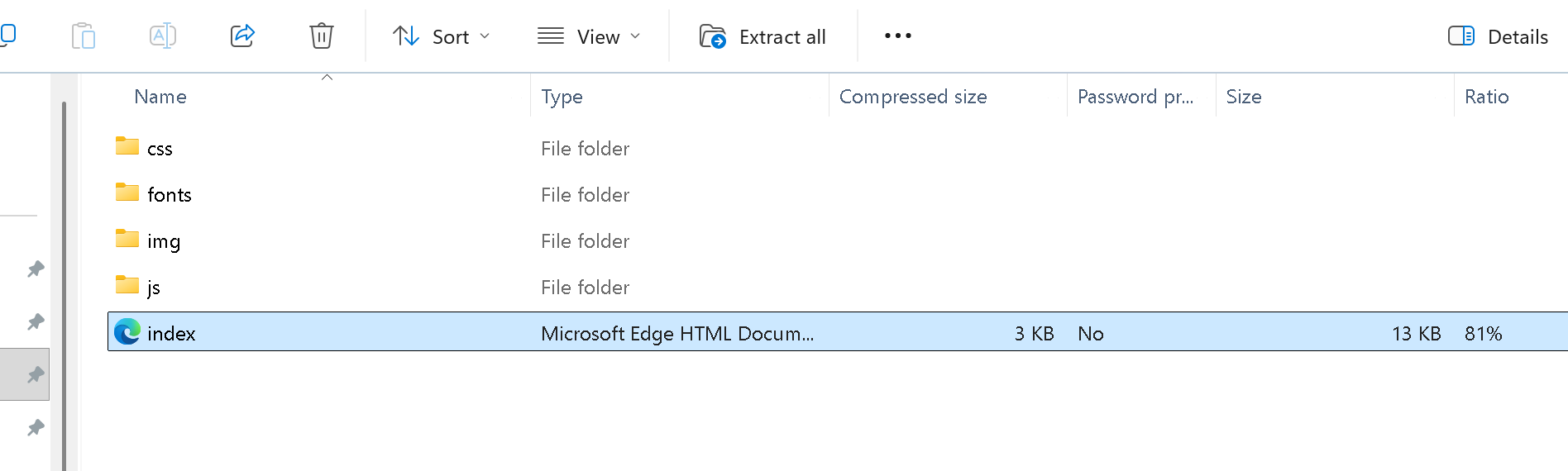Click the Delete trash can icon
Image resolution: width=1568 pixels, height=471 pixels.
[322, 36]
